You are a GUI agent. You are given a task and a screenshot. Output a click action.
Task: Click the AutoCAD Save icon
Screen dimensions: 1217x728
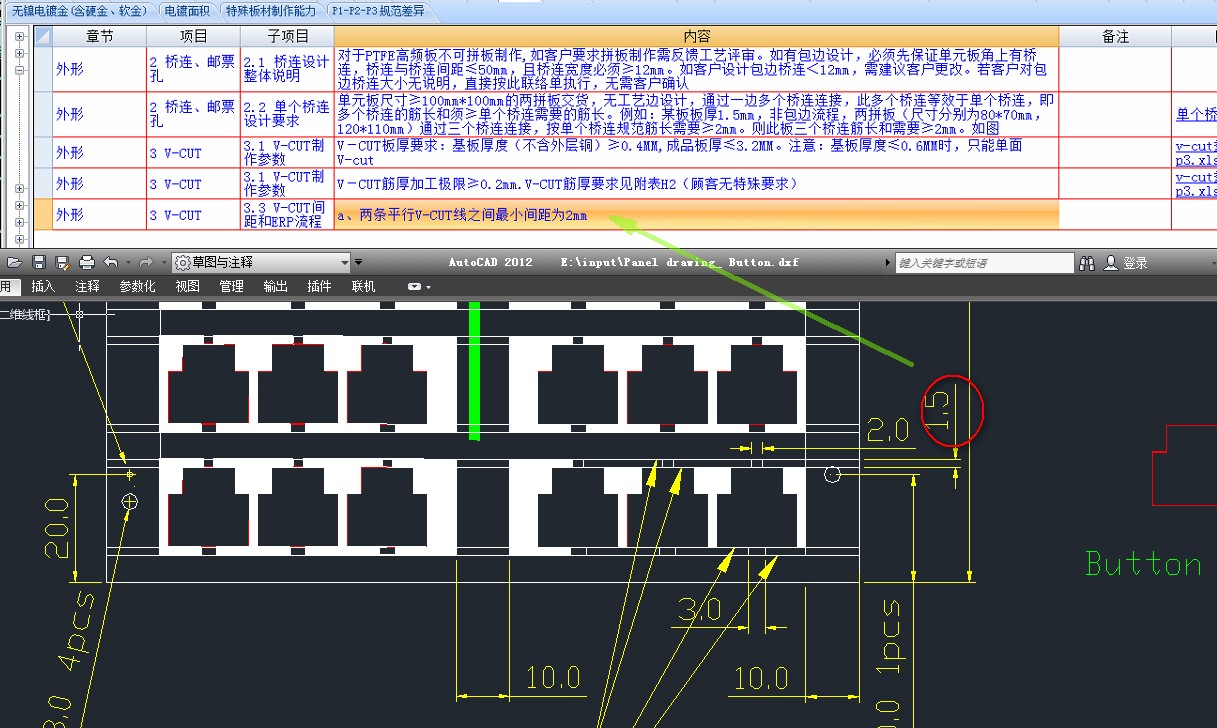39,262
